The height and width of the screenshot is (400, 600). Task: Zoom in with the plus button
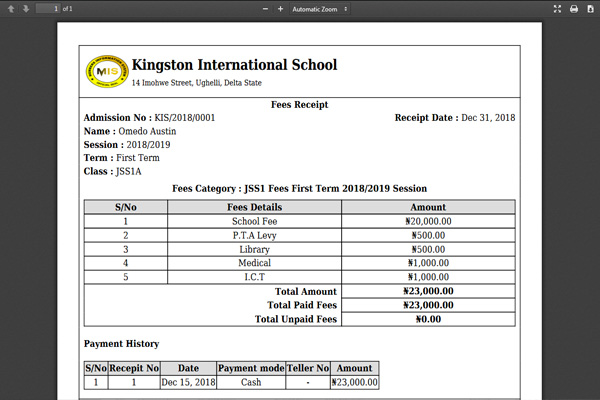280,9
